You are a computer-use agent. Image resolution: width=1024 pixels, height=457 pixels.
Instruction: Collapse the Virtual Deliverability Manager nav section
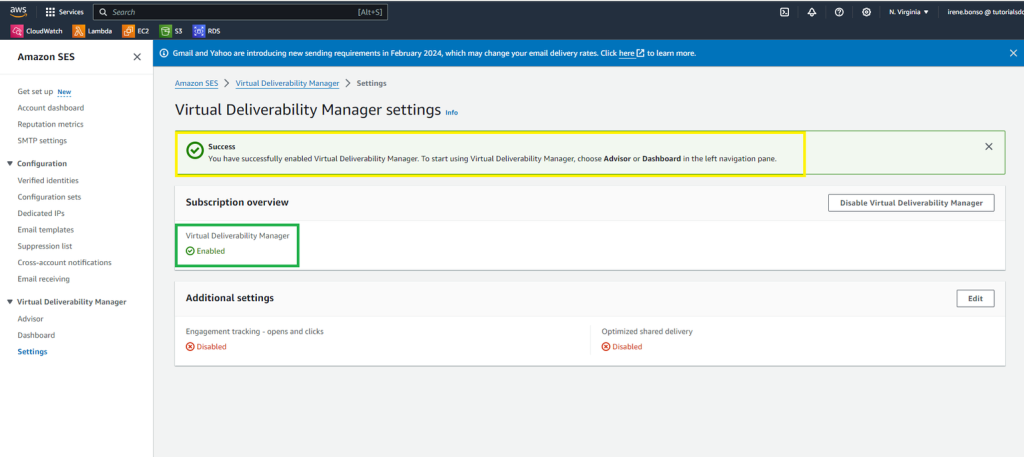[10, 302]
